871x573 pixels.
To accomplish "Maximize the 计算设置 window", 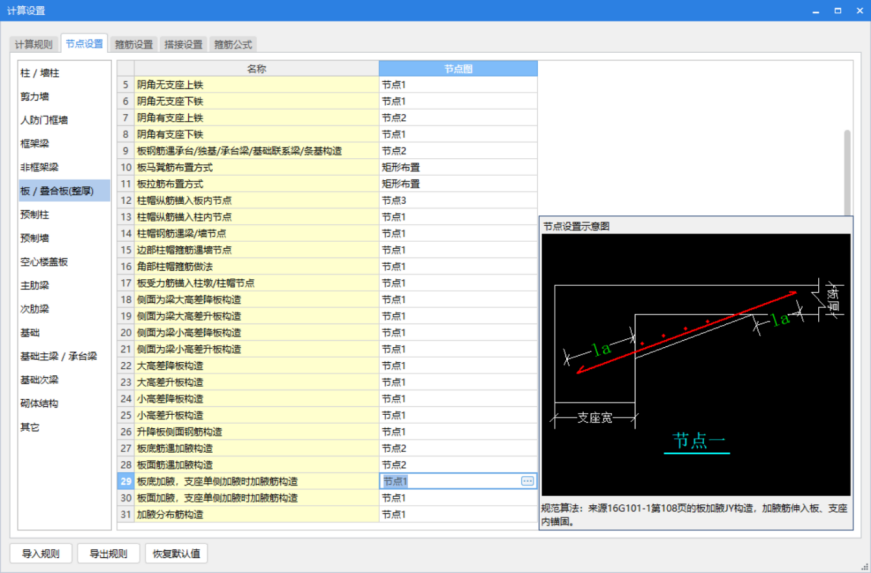I will (x=838, y=11).
